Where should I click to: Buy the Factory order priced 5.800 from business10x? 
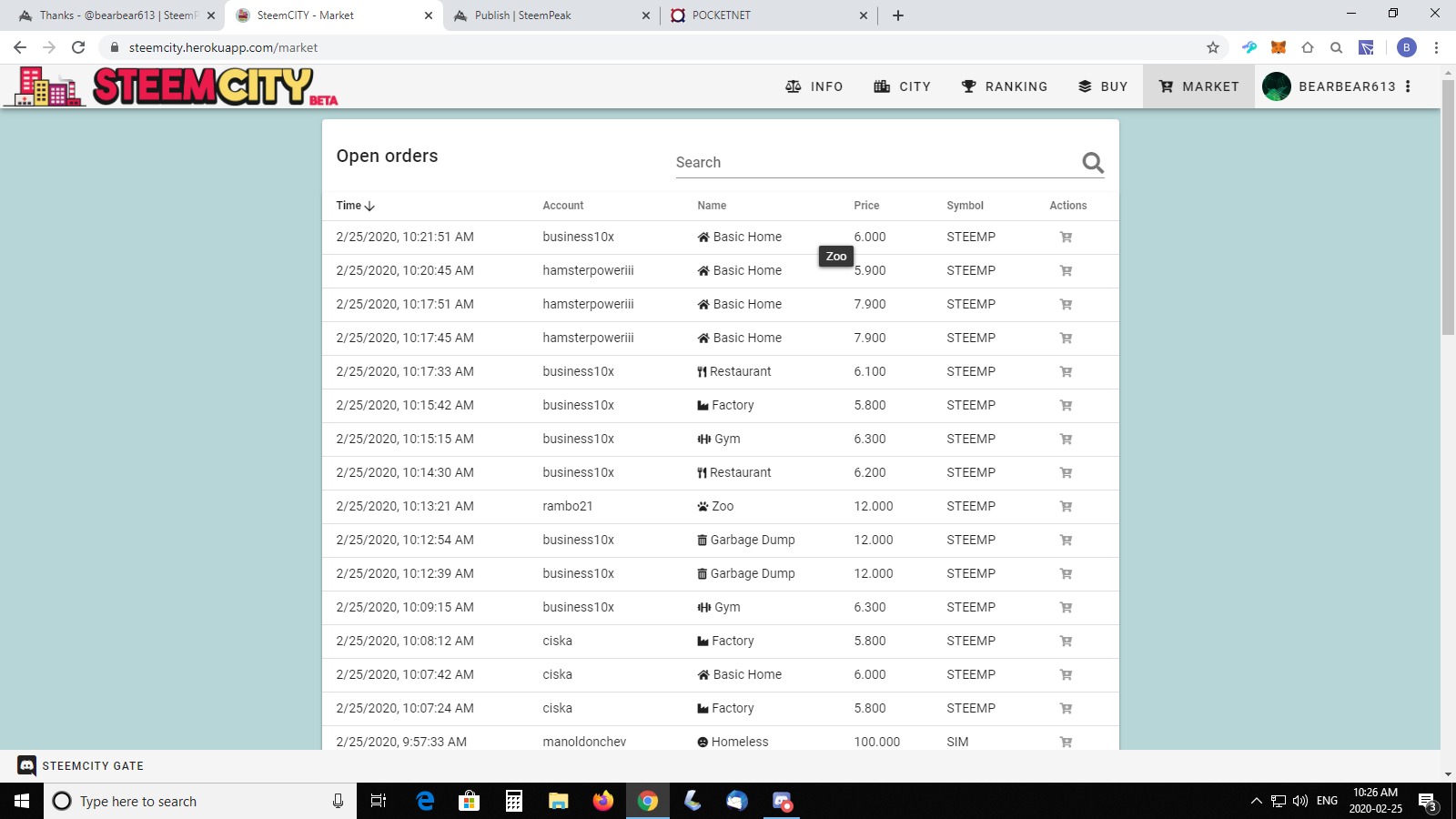[1066, 406]
